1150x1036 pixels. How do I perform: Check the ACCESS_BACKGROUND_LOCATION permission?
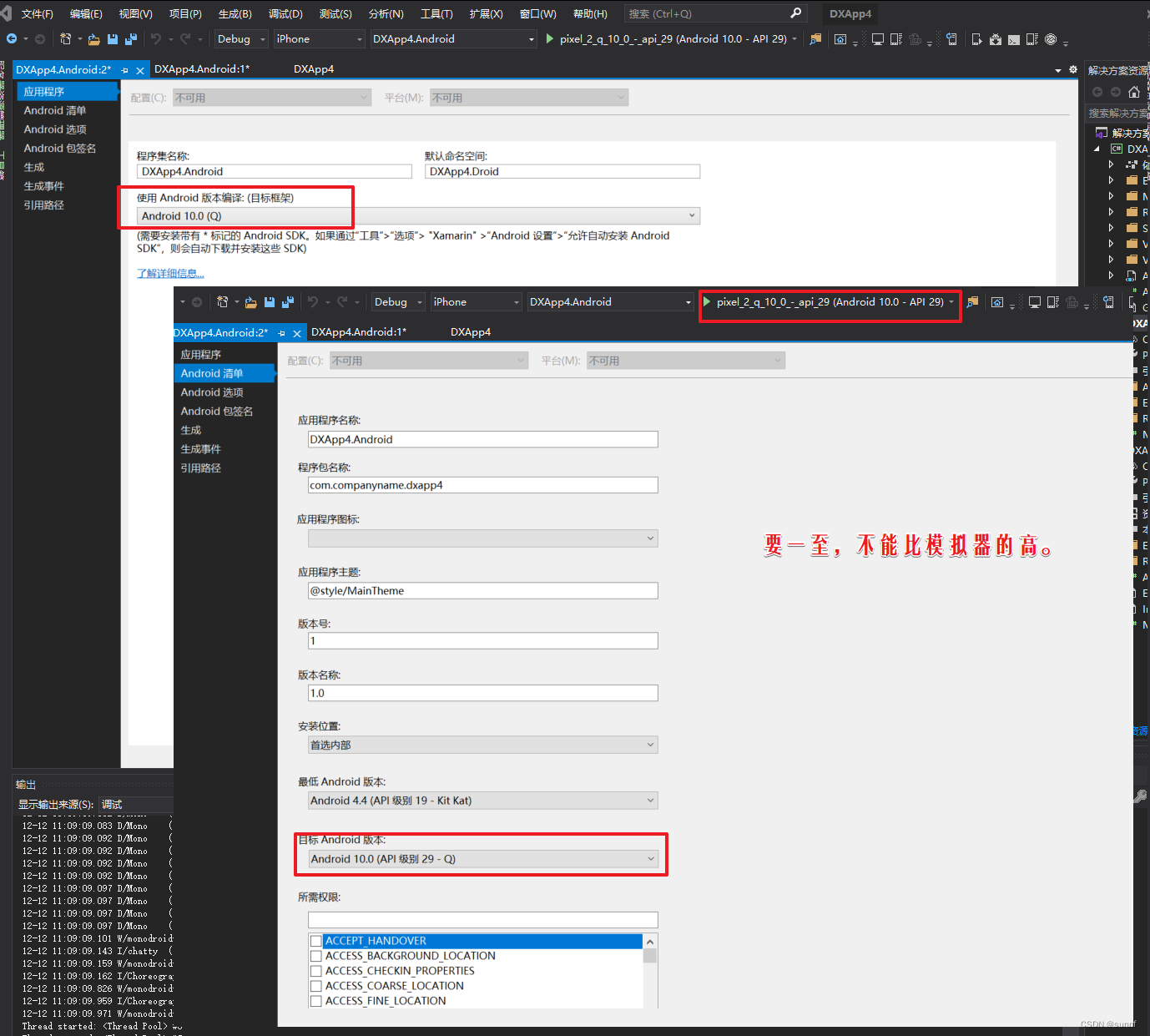point(316,956)
